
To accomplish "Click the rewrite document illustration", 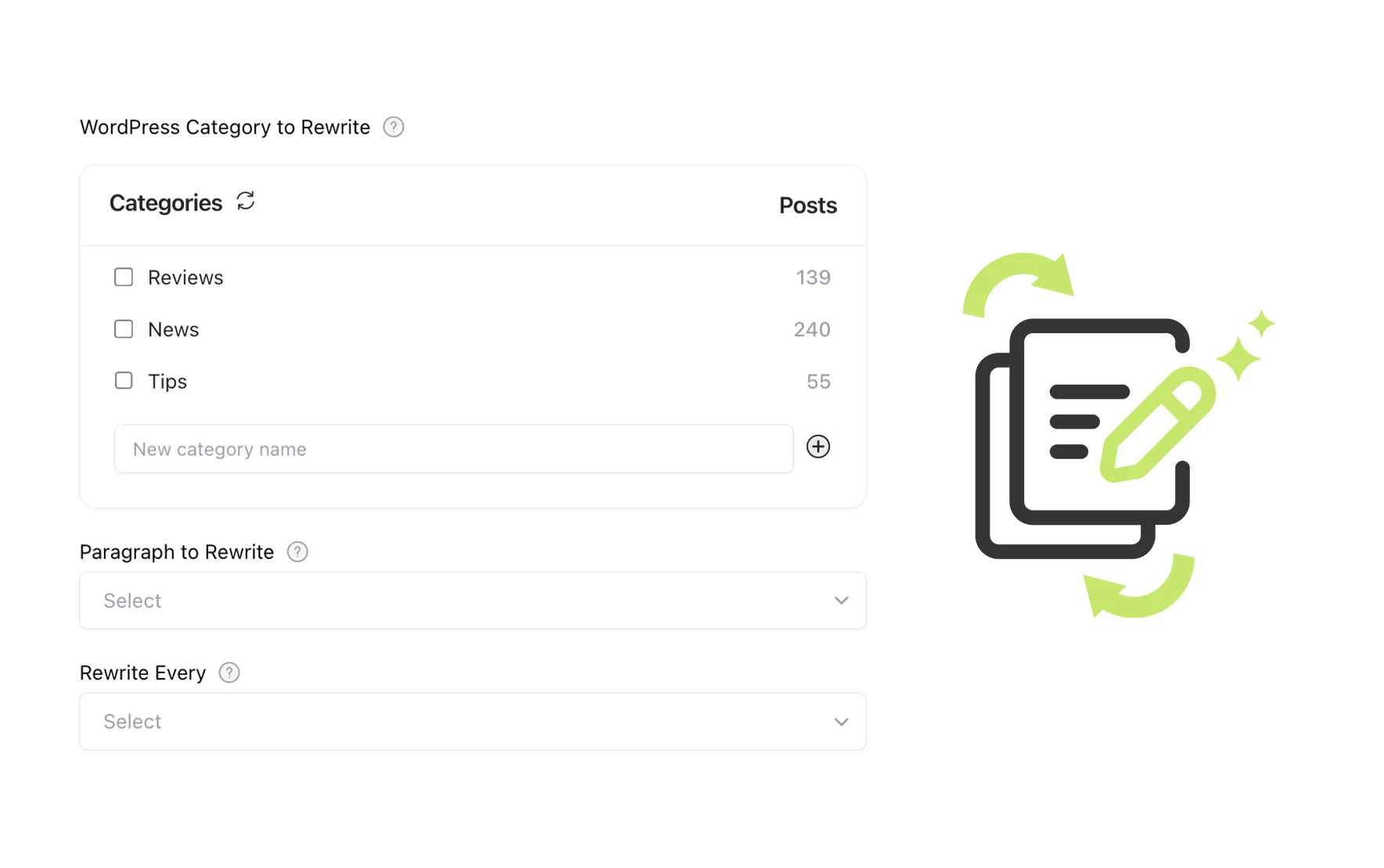I will [1118, 434].
